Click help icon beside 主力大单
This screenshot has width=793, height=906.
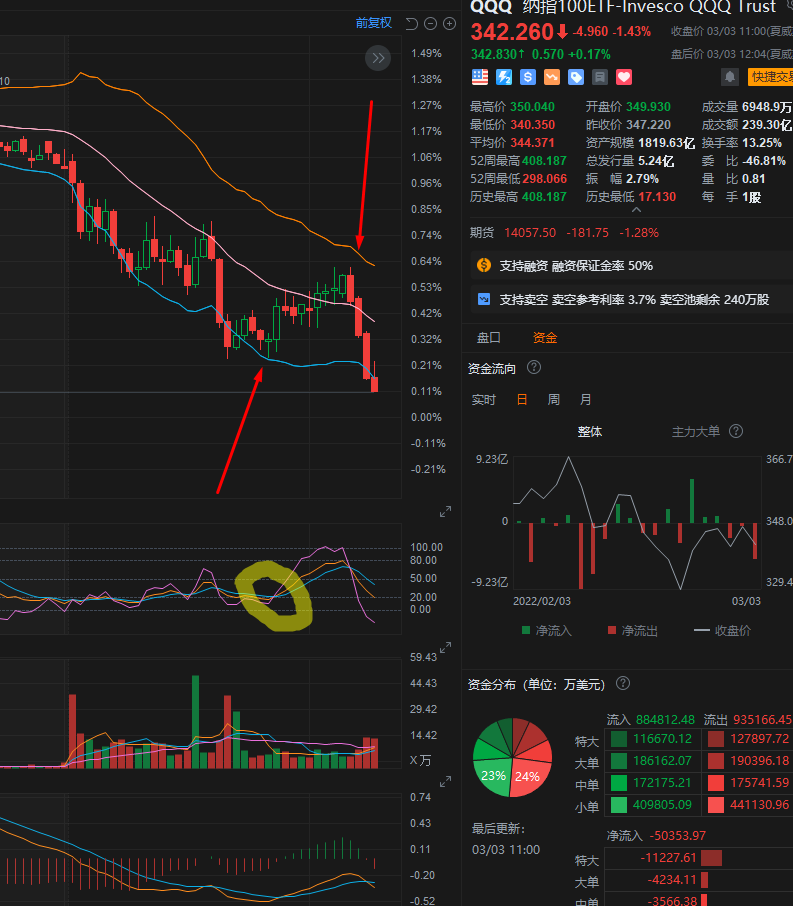click(x=736, y=431)
